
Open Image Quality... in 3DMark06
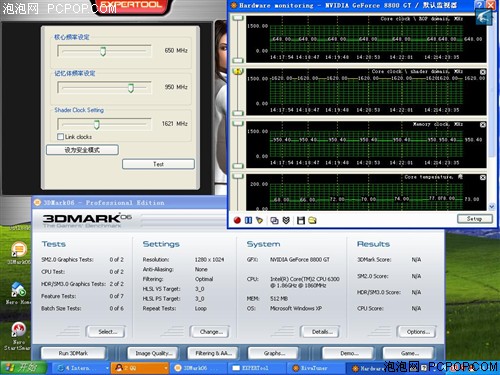point(153,353)
